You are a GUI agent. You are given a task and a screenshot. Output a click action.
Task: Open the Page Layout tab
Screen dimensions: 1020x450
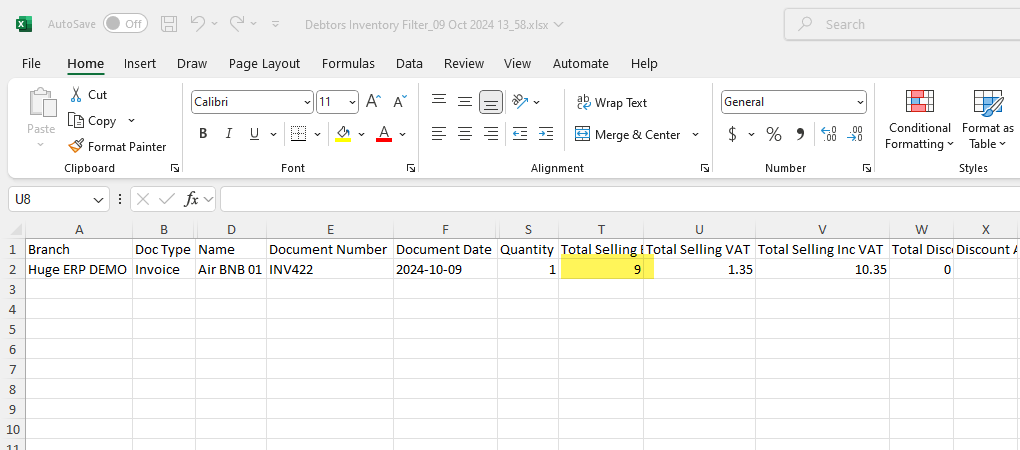(264, 63)
